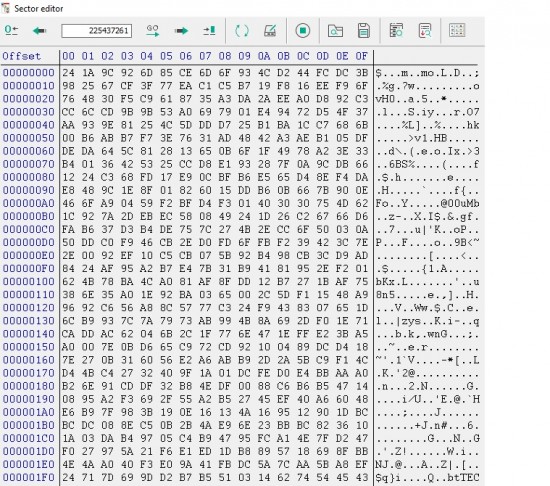Click the find-in-sector list icon
The image size is (550, 486).
coord(396,31)
